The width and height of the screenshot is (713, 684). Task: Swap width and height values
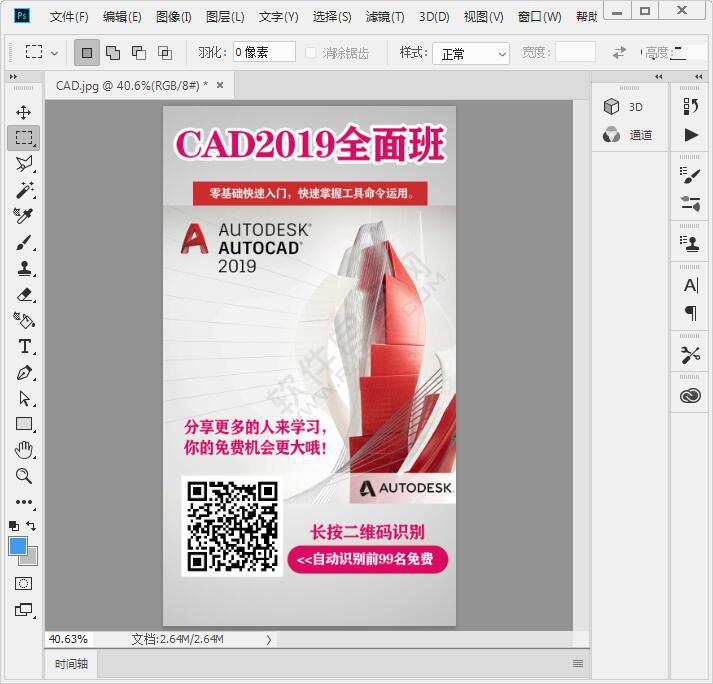tap(619, 53)
